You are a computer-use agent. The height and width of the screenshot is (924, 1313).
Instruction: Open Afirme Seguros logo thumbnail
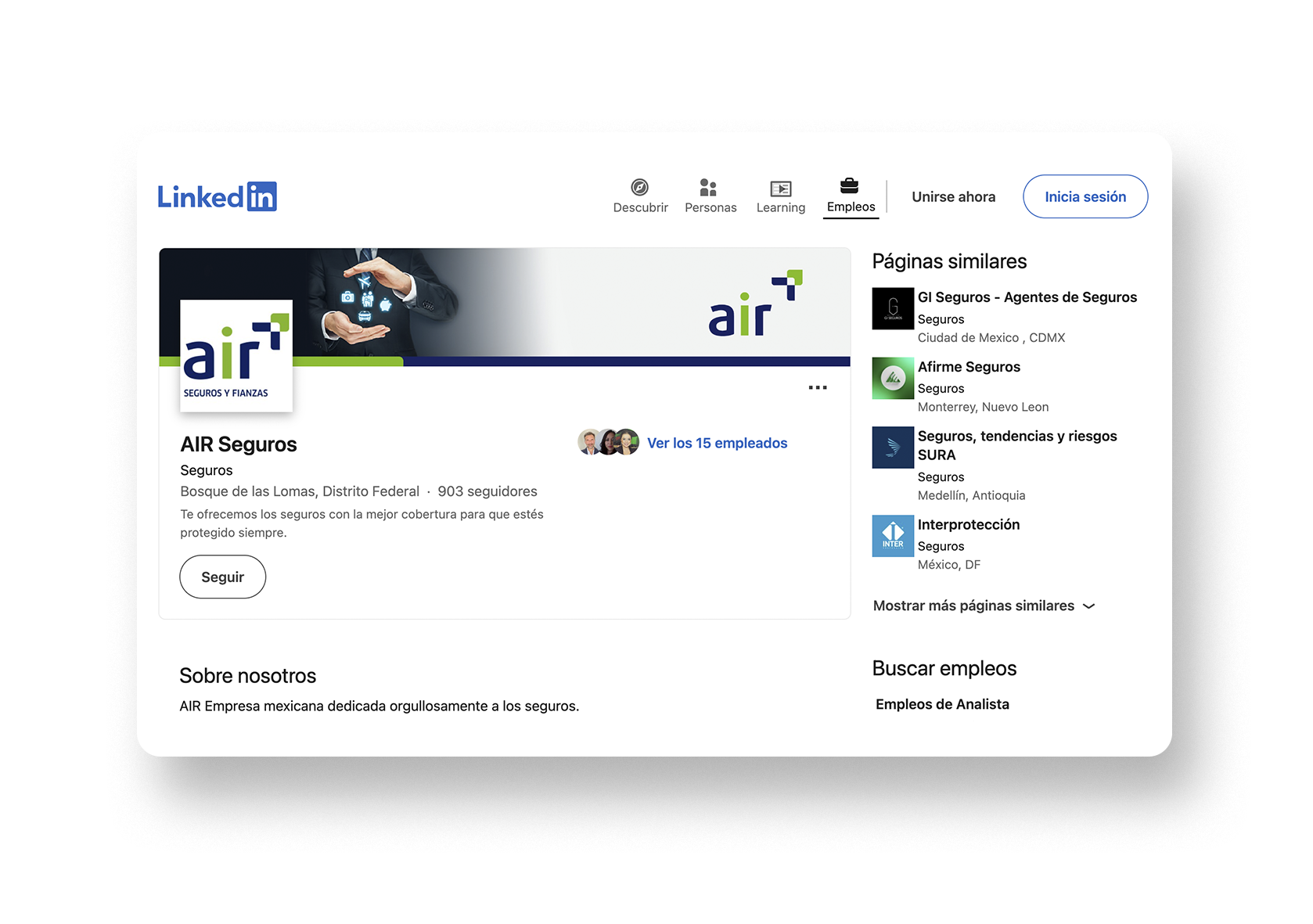[893, 378]
